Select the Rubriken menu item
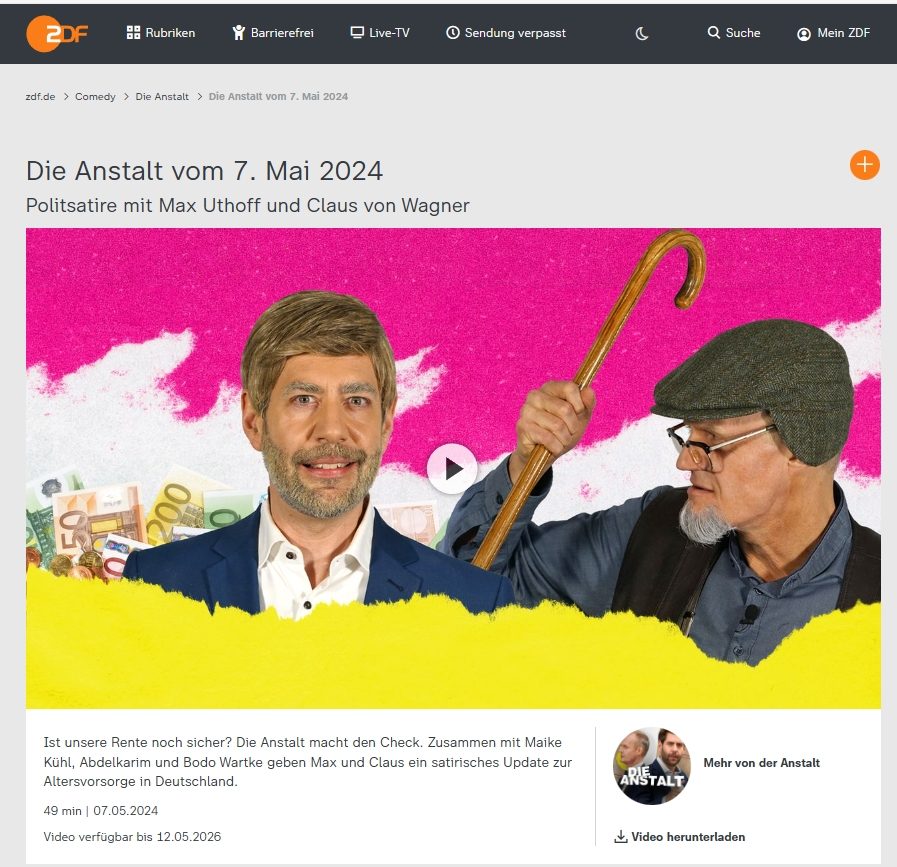 point(161,33)
